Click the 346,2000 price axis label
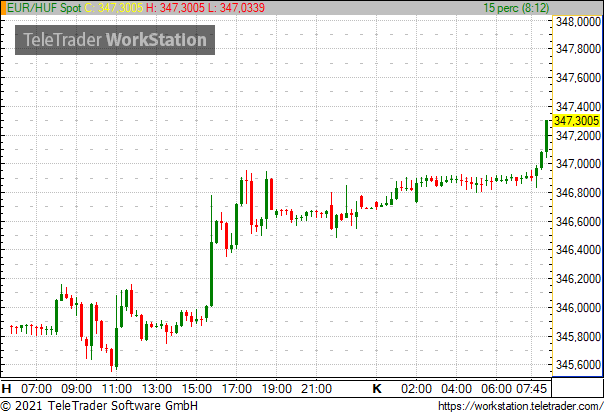The width and height of the screenshot is (604, 414). click(x=578, y=278)
